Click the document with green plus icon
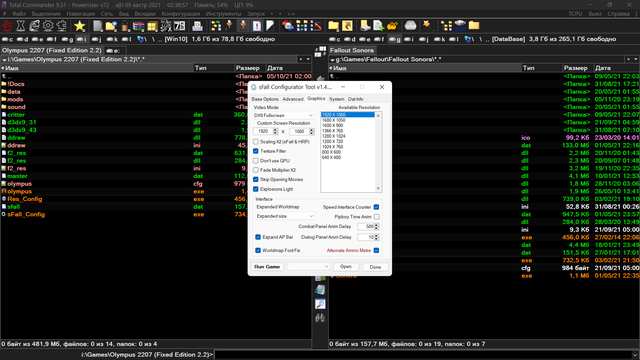Image resolution: width=640 pixels, height=360 pixels. tap(378, 26)
